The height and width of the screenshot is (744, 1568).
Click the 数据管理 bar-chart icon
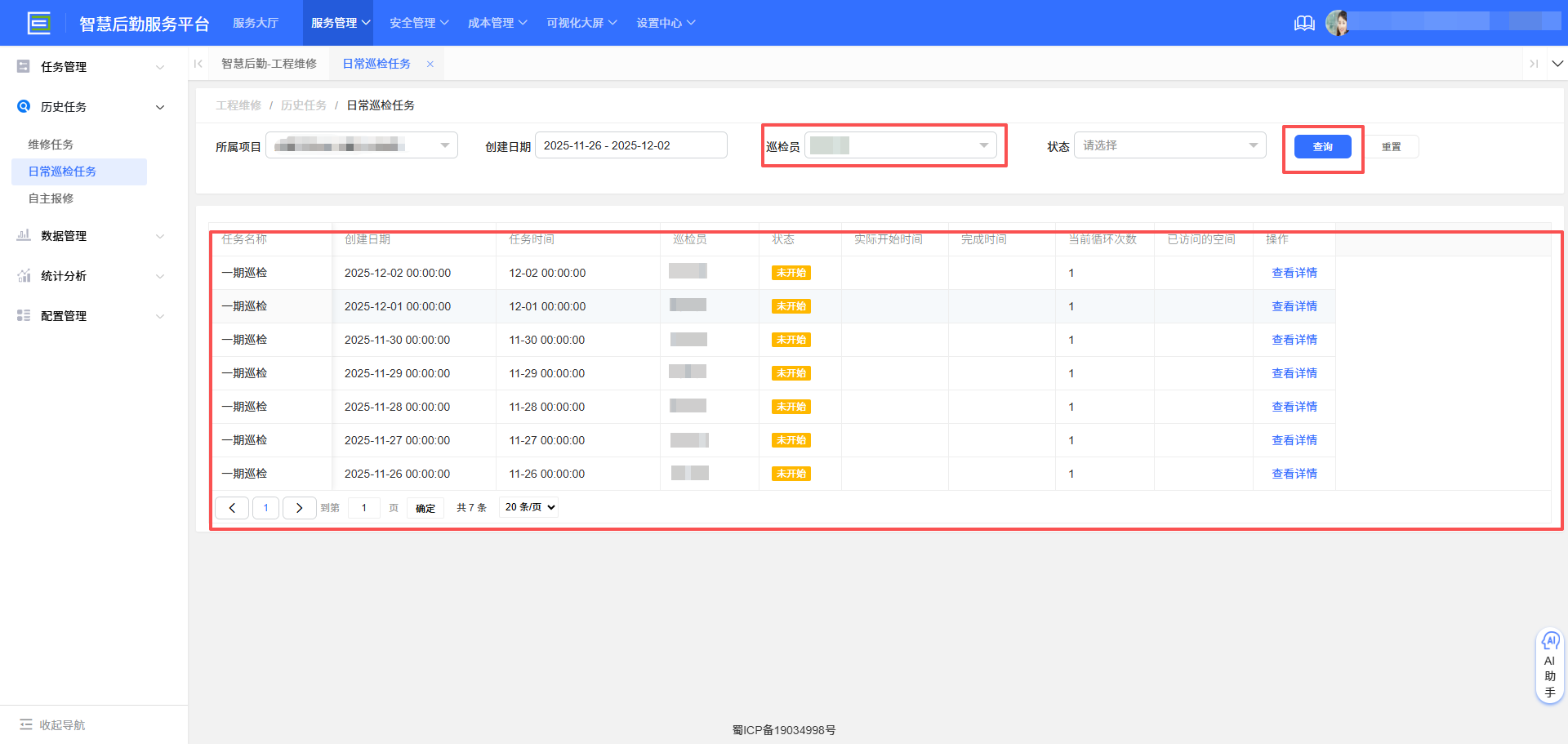point(23,236)
